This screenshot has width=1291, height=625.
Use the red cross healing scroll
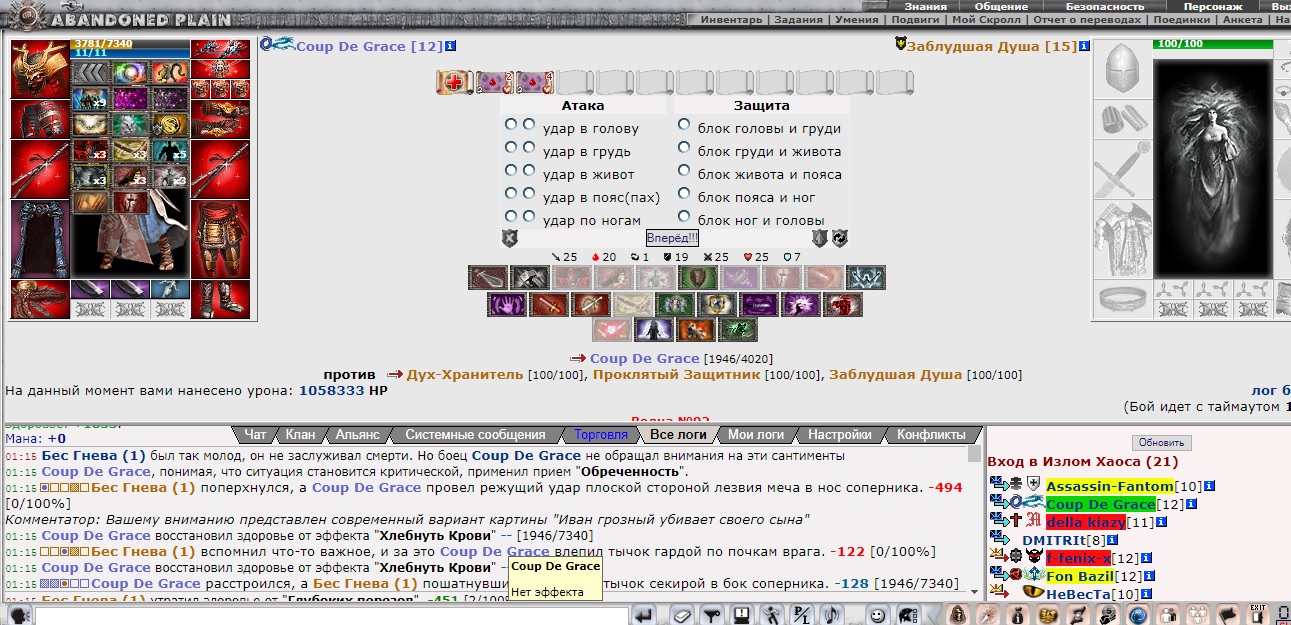tap(454, 83)
